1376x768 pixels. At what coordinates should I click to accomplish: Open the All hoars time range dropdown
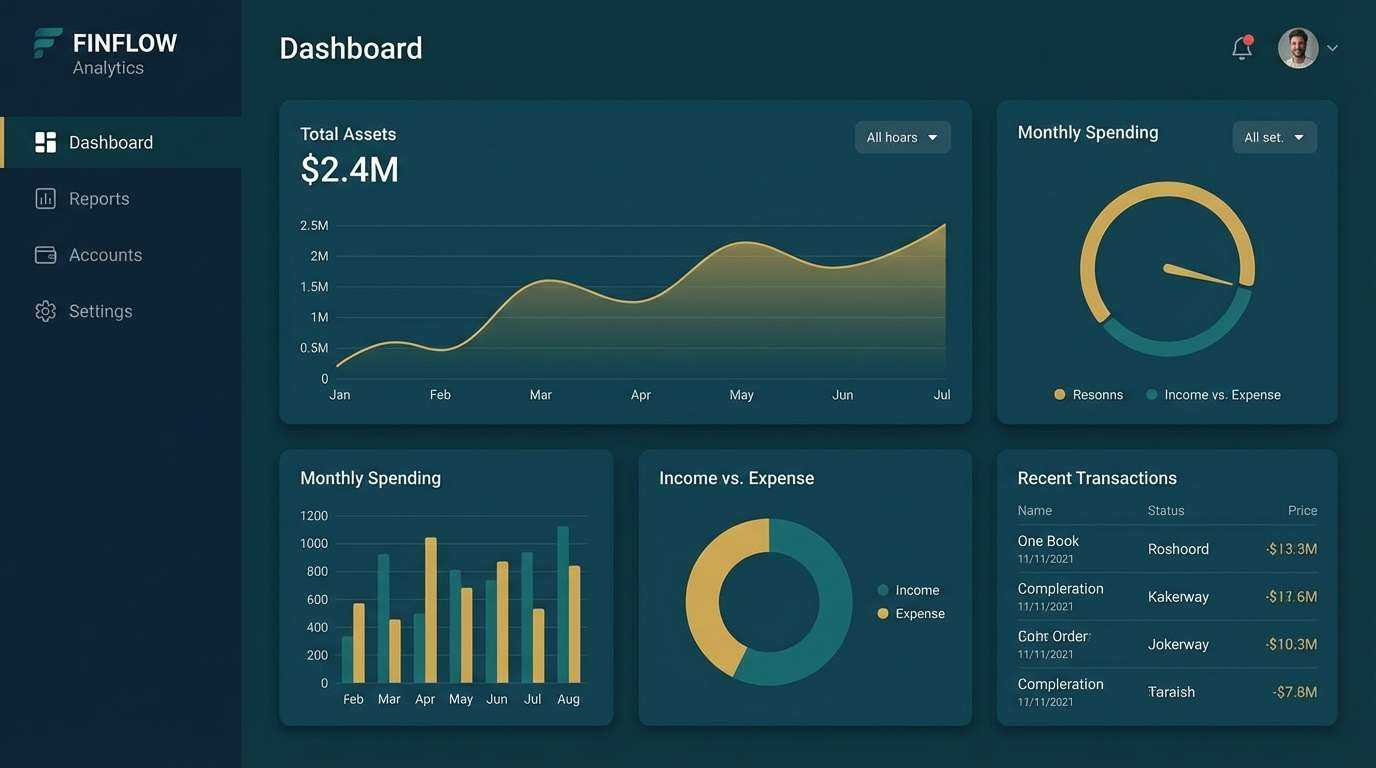pyautogui.click(x=902, y=137)
